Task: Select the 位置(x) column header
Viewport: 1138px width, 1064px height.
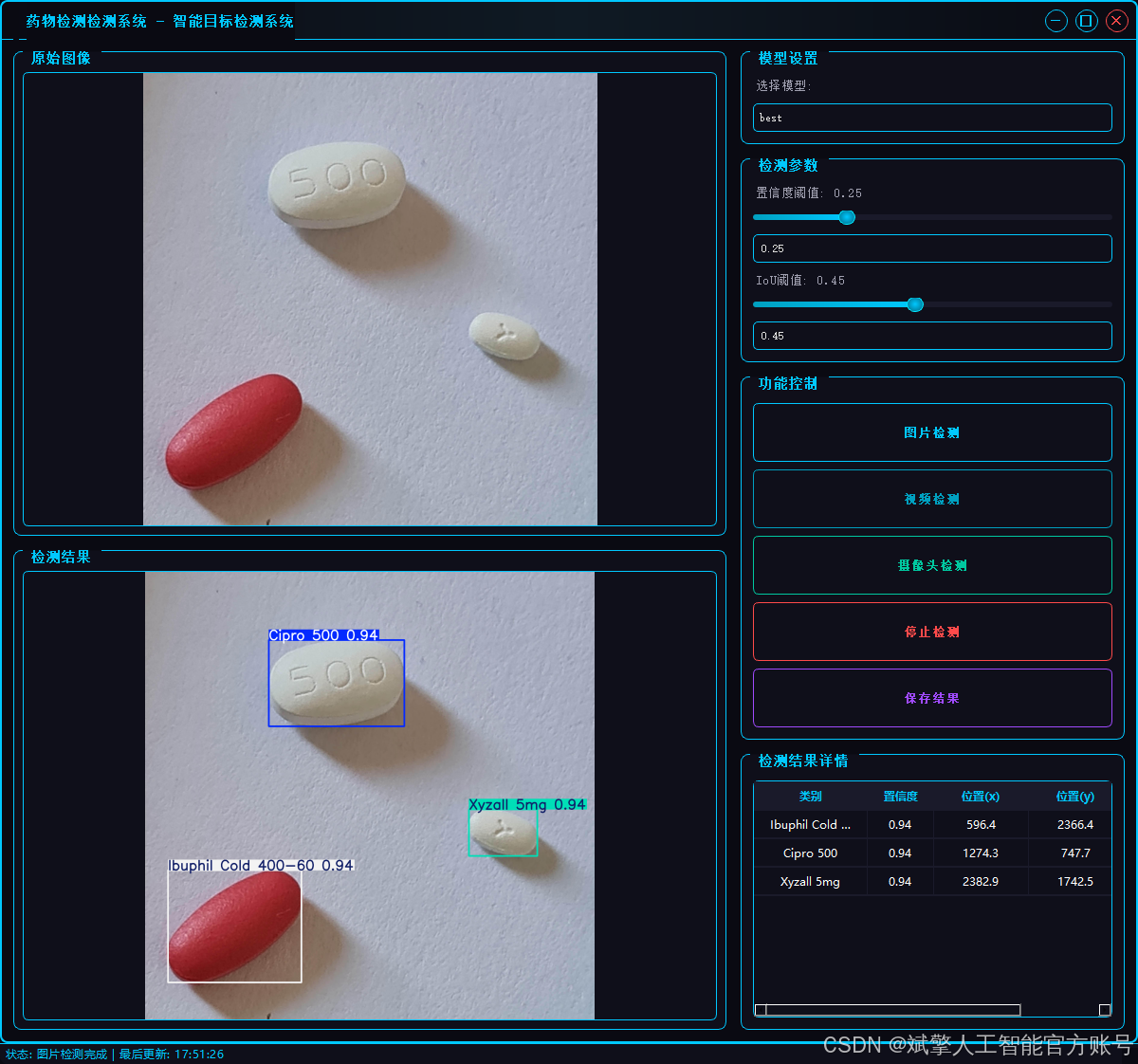Action: coord(981,797)
